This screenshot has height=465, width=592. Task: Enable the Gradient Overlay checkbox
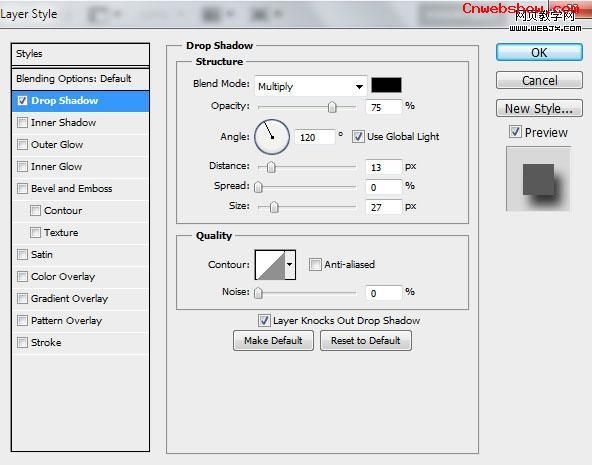coord(22,298)
